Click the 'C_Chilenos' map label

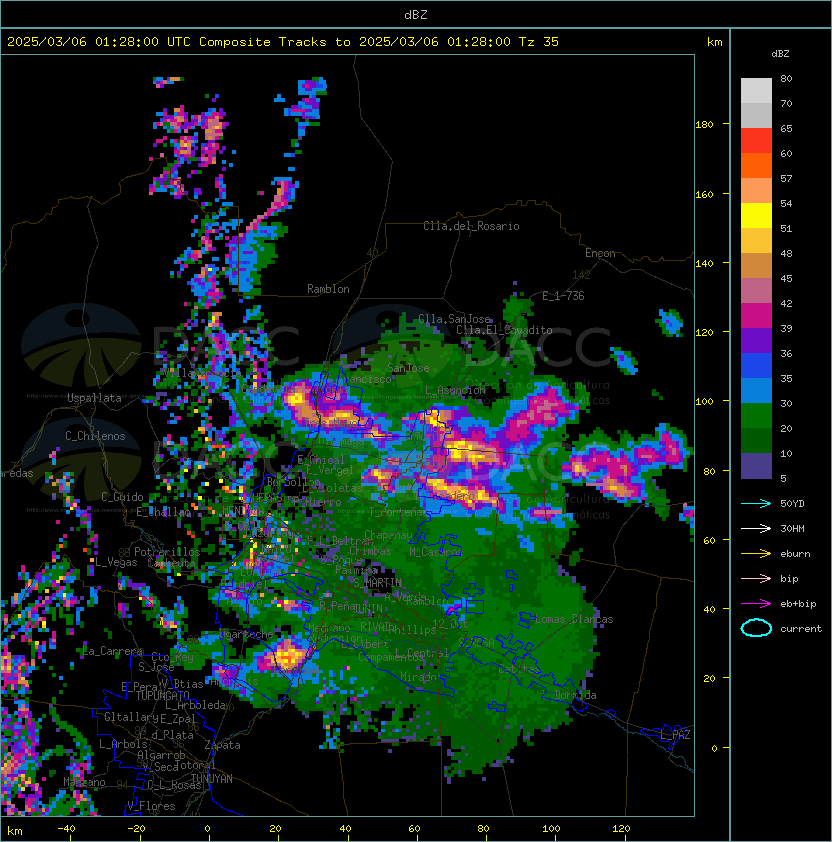tap(95, 436)
